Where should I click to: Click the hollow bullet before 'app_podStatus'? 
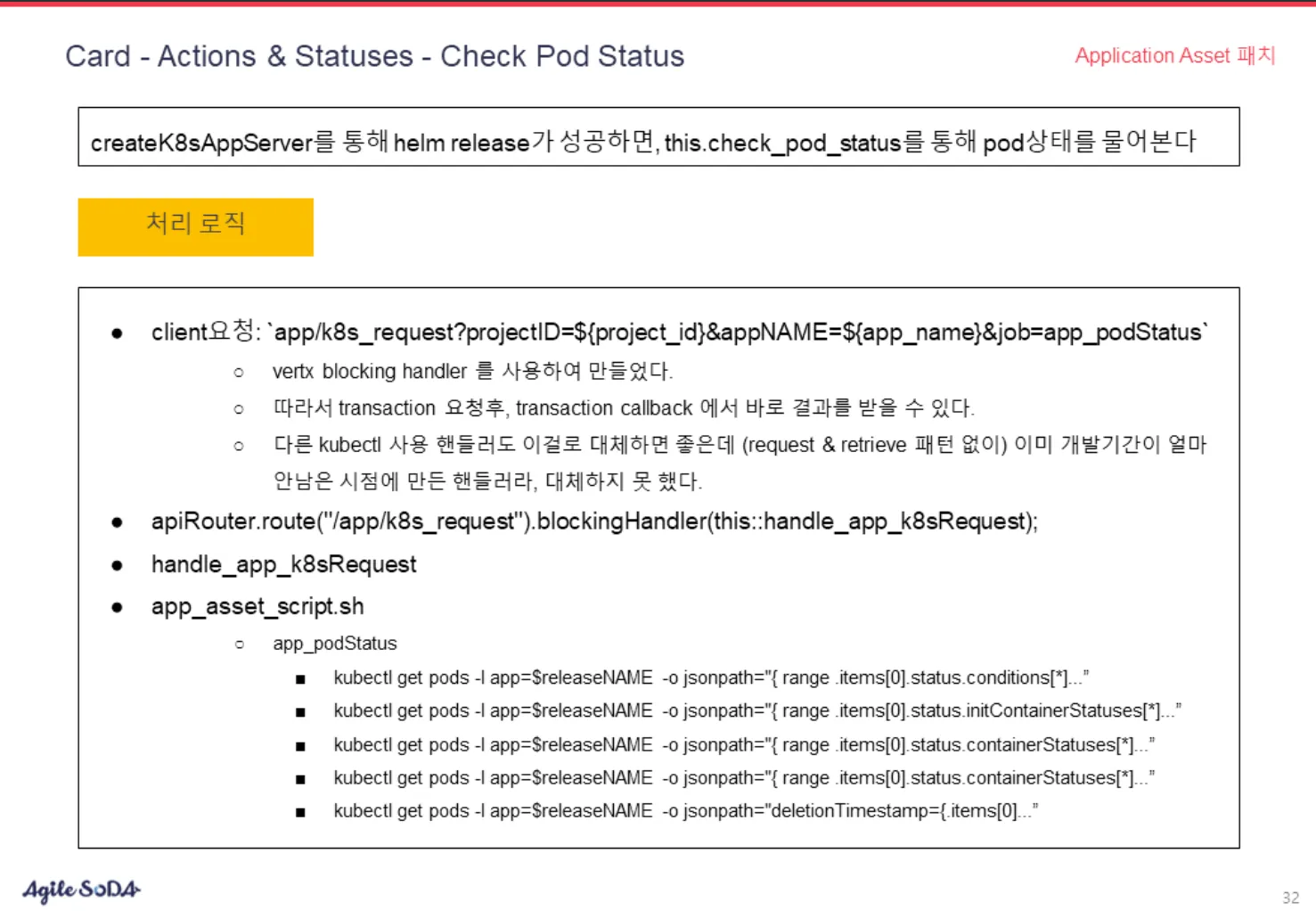click(239, 644)
